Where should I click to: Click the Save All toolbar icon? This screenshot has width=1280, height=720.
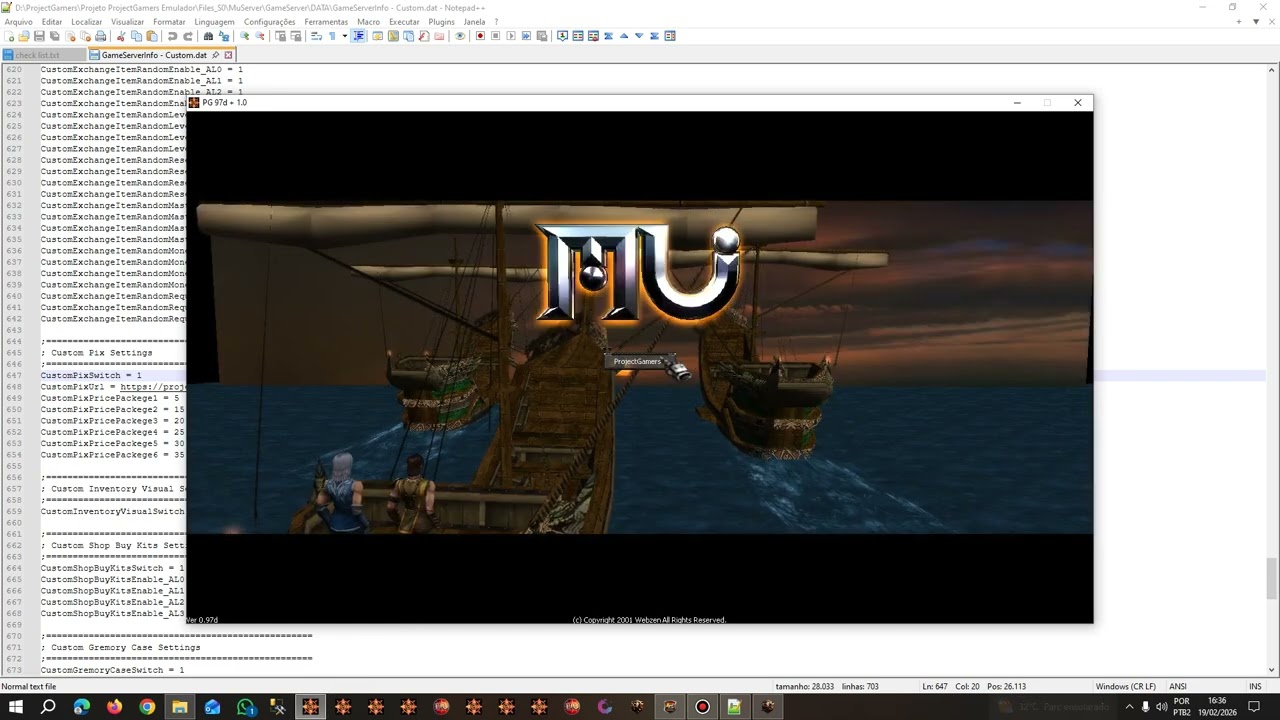[x=54, y=36]
